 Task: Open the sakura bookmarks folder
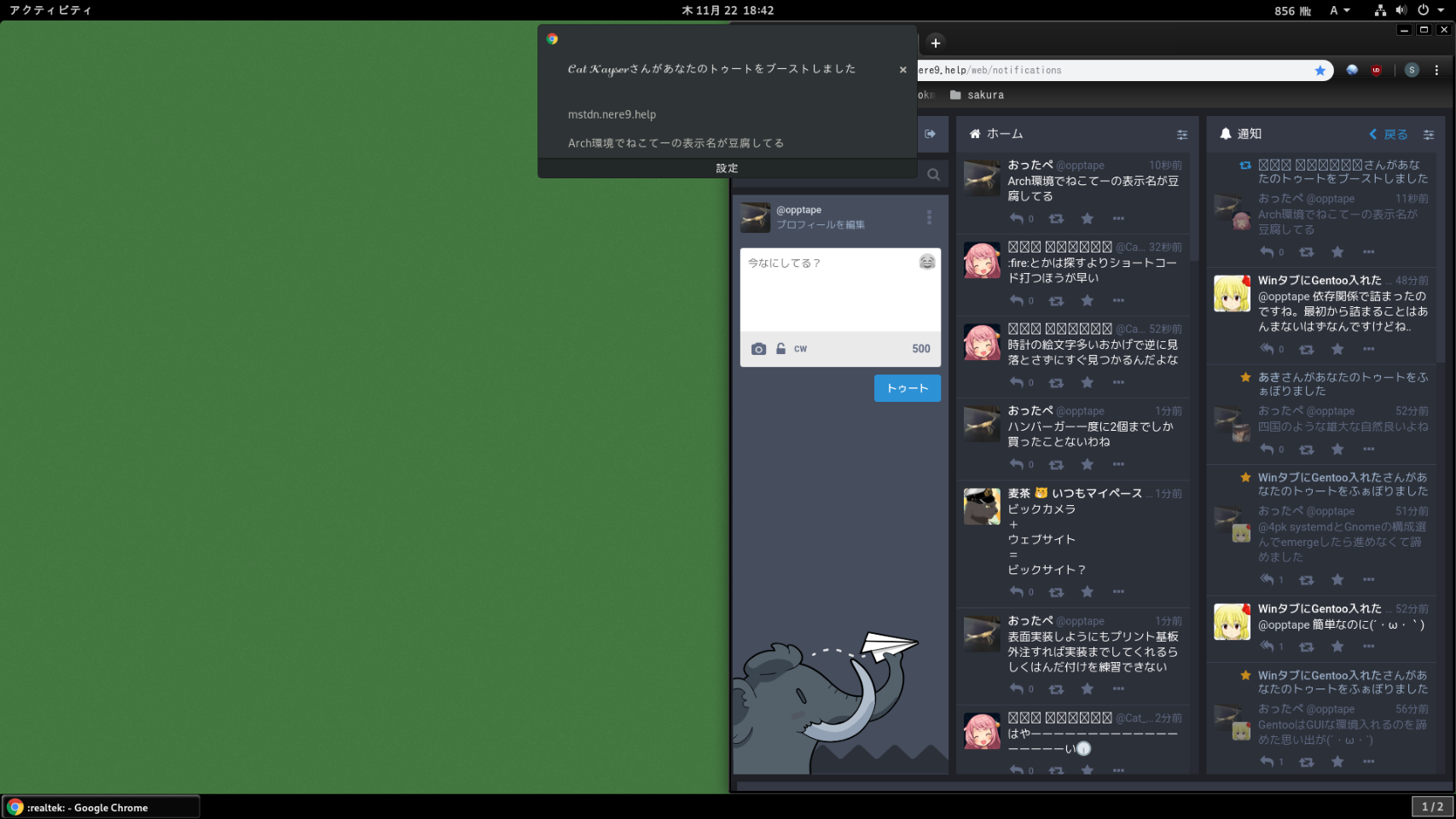tap(977, 95)
